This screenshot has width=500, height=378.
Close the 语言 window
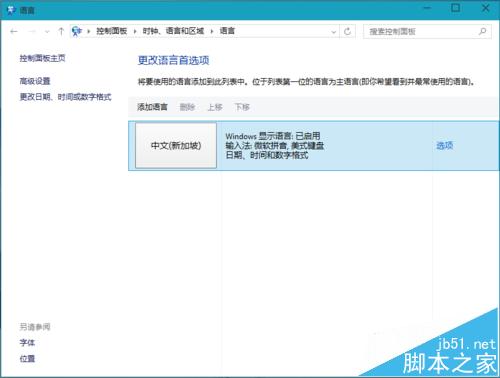[x=485, y=8]
